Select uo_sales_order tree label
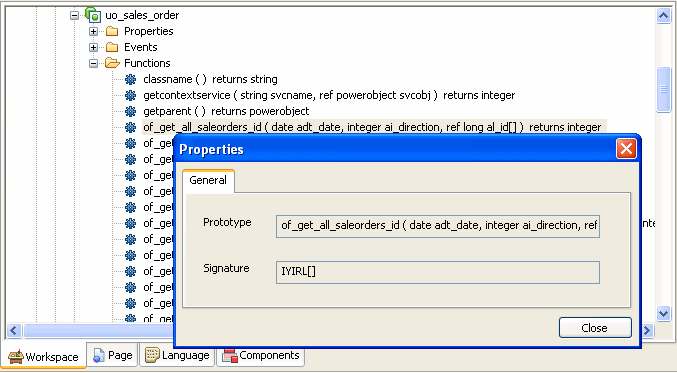The width and height of the screenshot is (677, 373). [142, 15]
